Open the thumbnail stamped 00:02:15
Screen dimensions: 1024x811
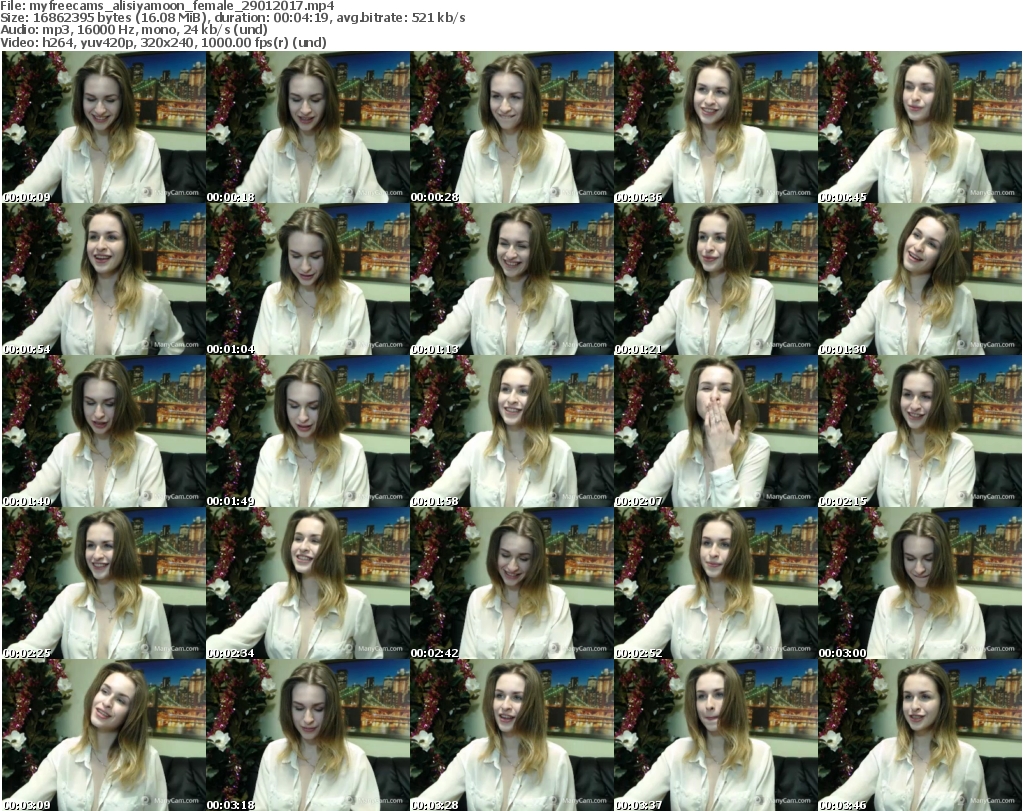[920, 432]
